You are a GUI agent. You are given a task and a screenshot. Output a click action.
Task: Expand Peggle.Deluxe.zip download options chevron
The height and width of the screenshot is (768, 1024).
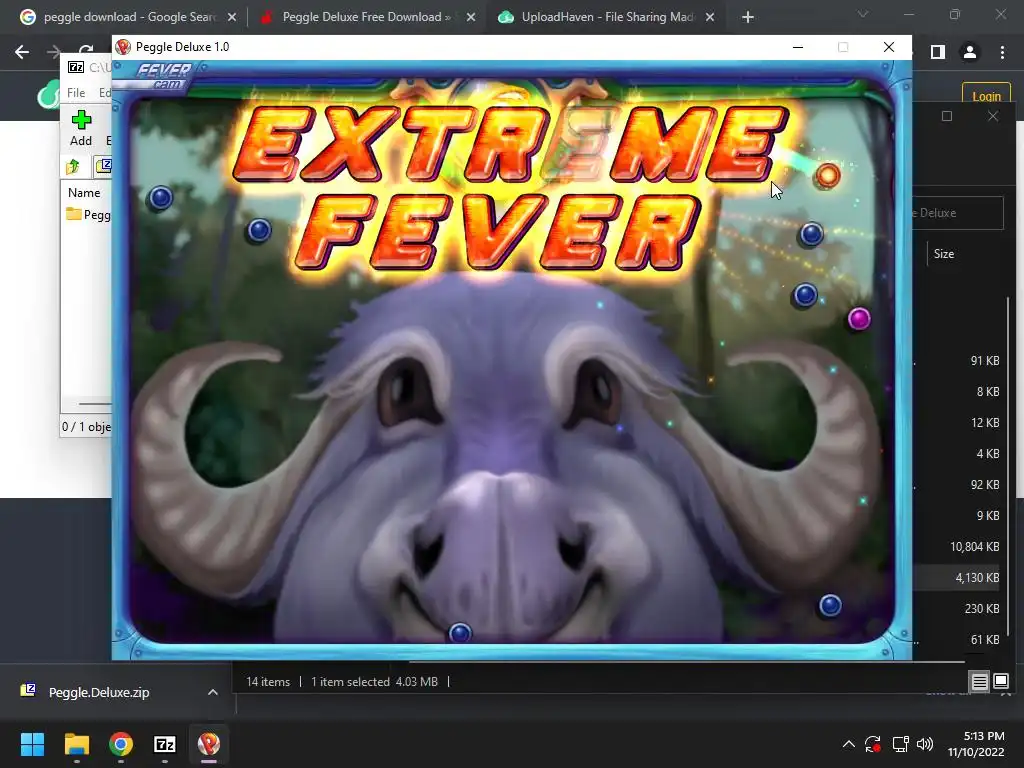[213, 692]
